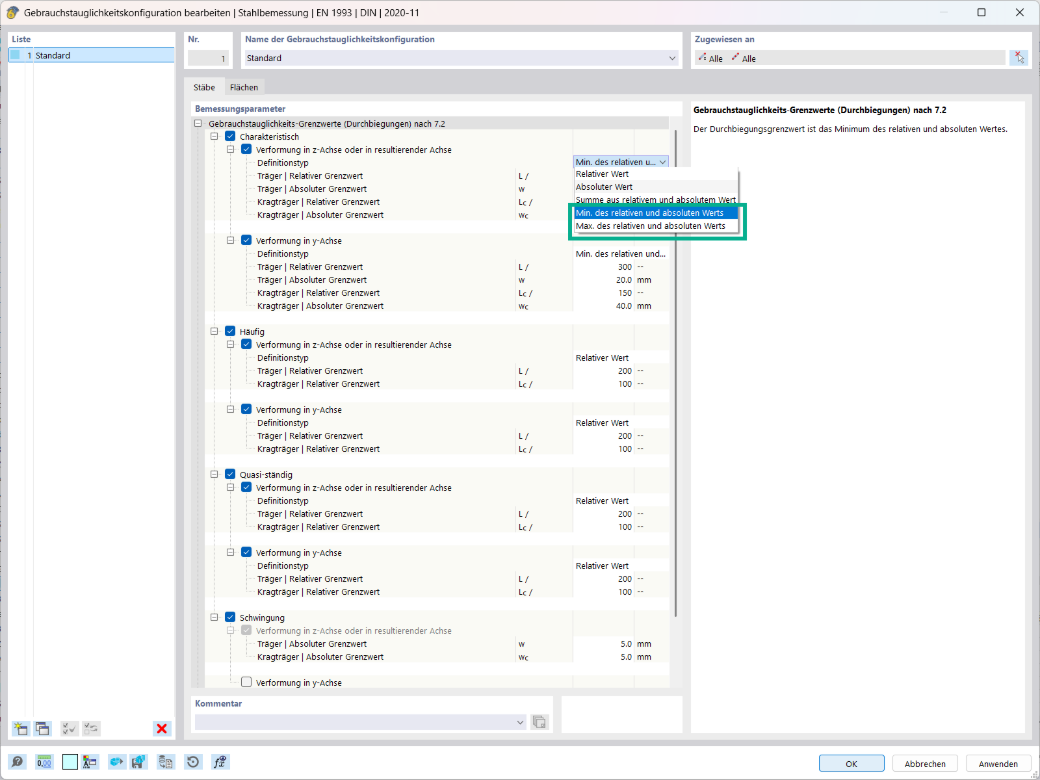Click the vertical scrollbar of Bemessungsparameter
The width and height of the screenshot is (1040, 780).
(676, 371)
